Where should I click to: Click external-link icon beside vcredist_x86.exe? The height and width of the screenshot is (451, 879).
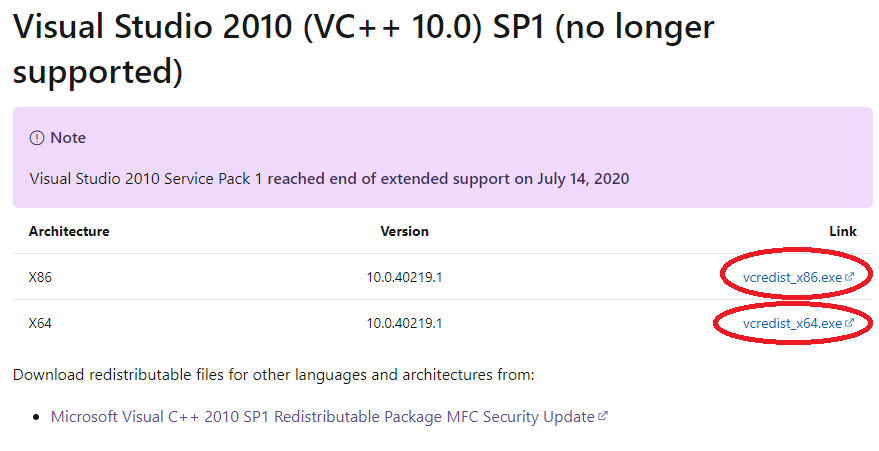pyautogui.click(x=849, y=276)
